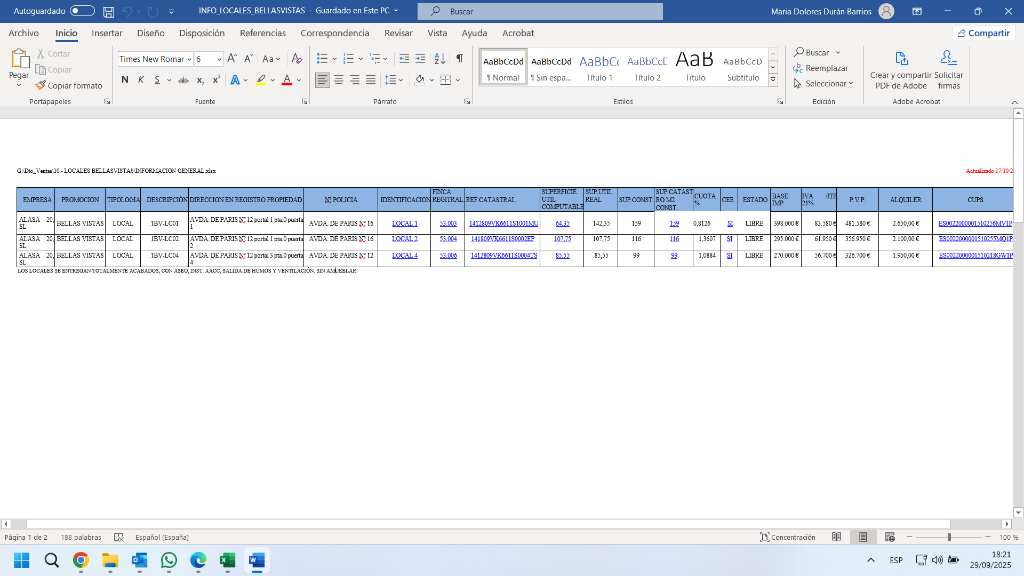Switch to the Disposición tab
The image size is (1024, 576).
pyautogui.click(x=202, y=33)
